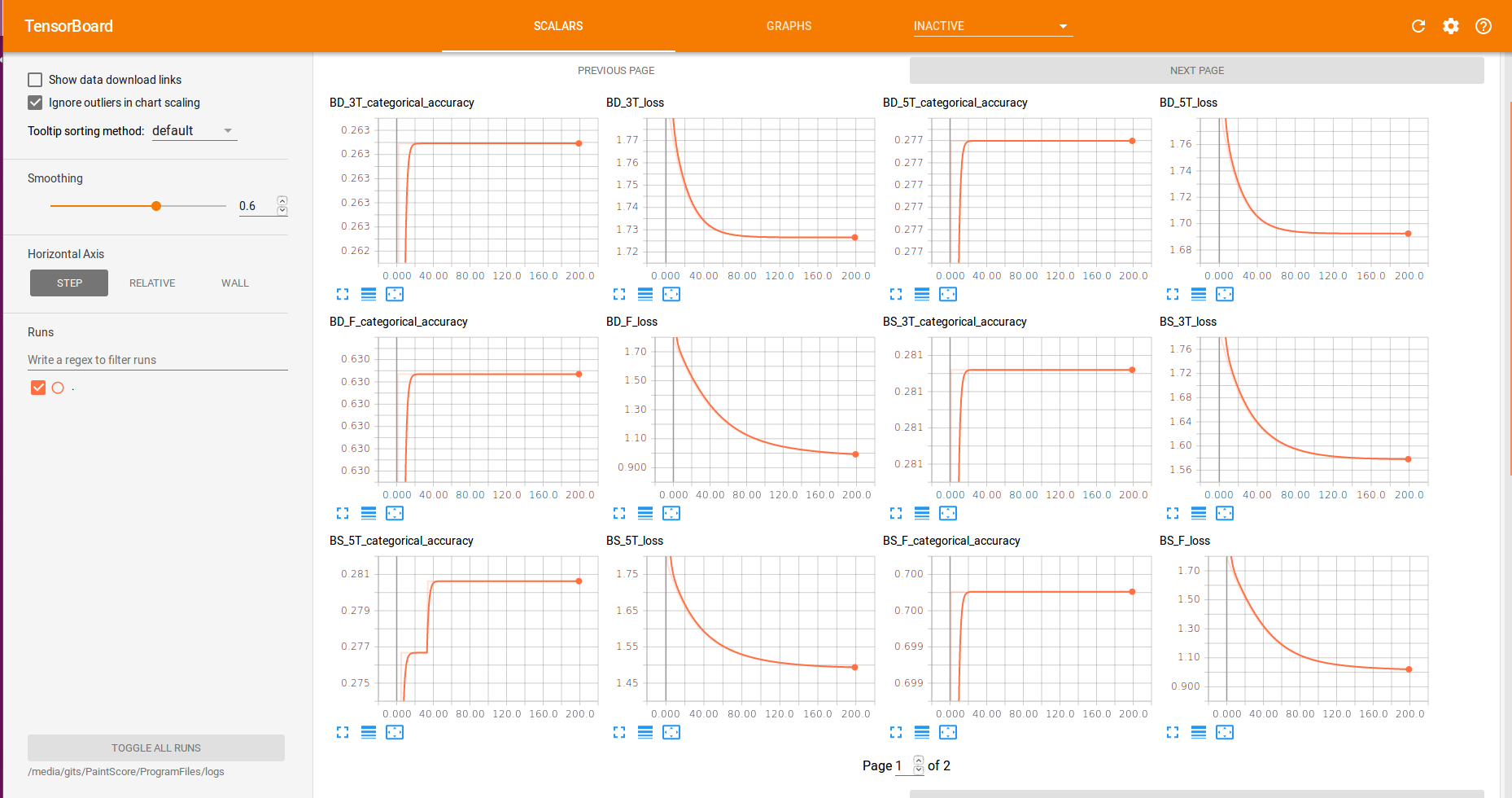Click the page number input field
This screenshot has height=798, width=1512.
pos(903,765)
